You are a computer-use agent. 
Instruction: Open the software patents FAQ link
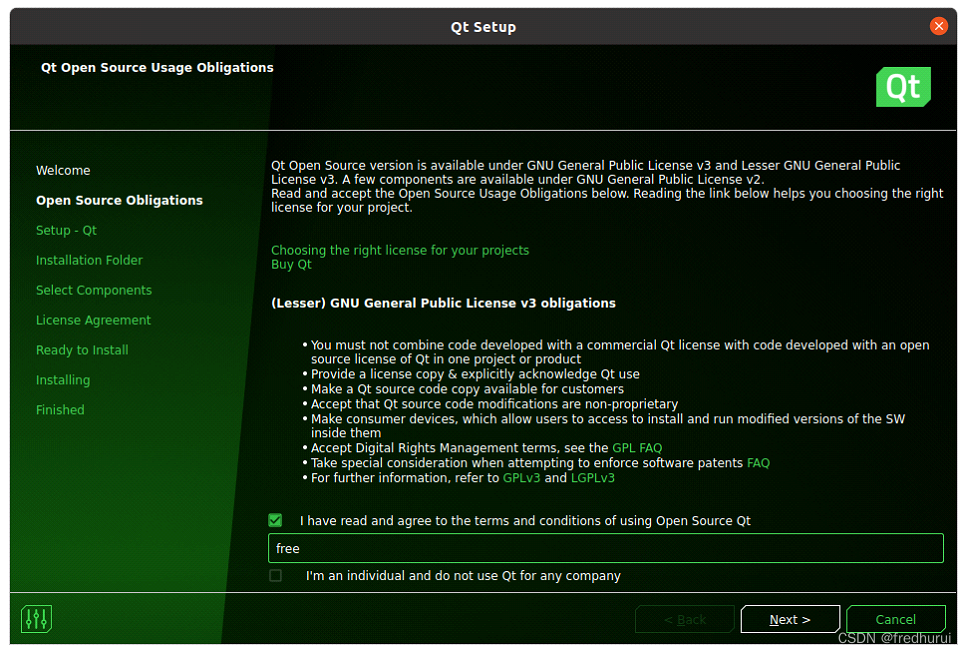pos(758,463)
